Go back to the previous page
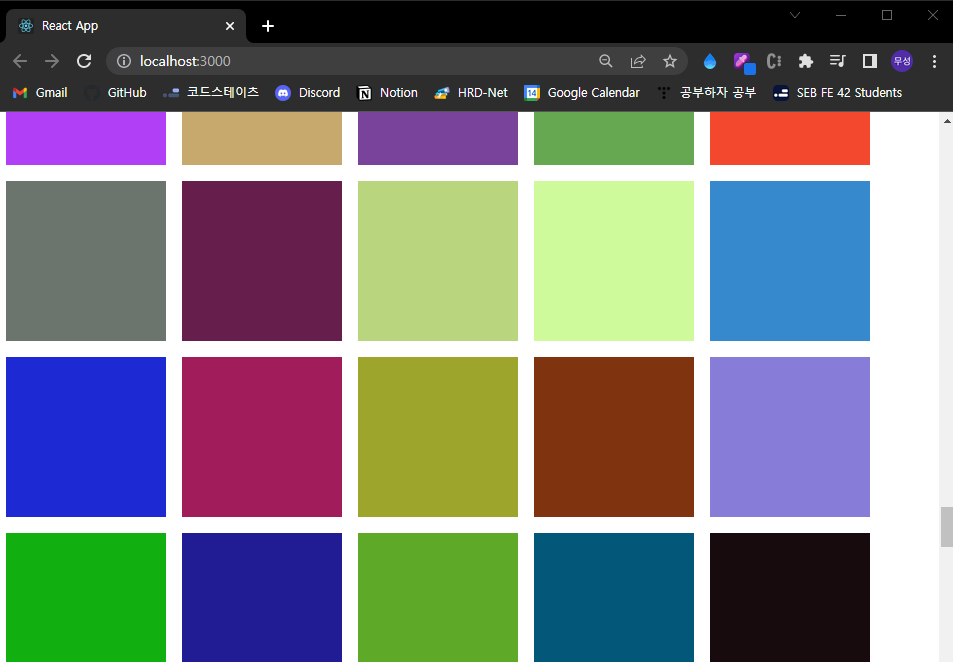Screen dimensions: 953x662 pos(20,61)
